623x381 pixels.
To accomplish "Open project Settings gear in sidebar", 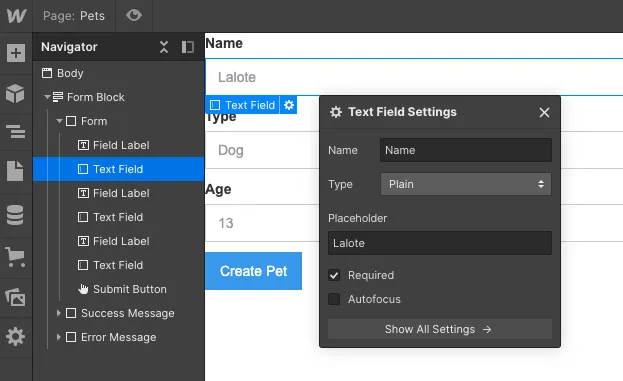I will (15, 337).
